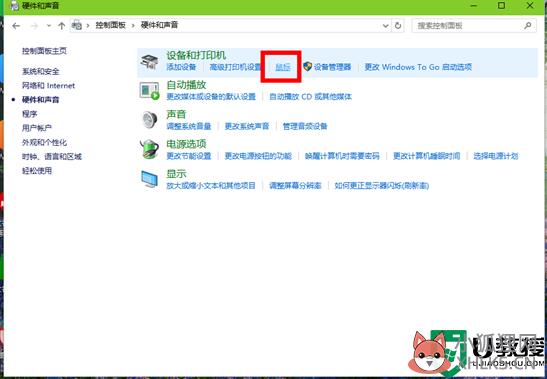Click the 显示 monitor icon
The height and width of the screenshot is (379, 547).
tap(150, 179)
